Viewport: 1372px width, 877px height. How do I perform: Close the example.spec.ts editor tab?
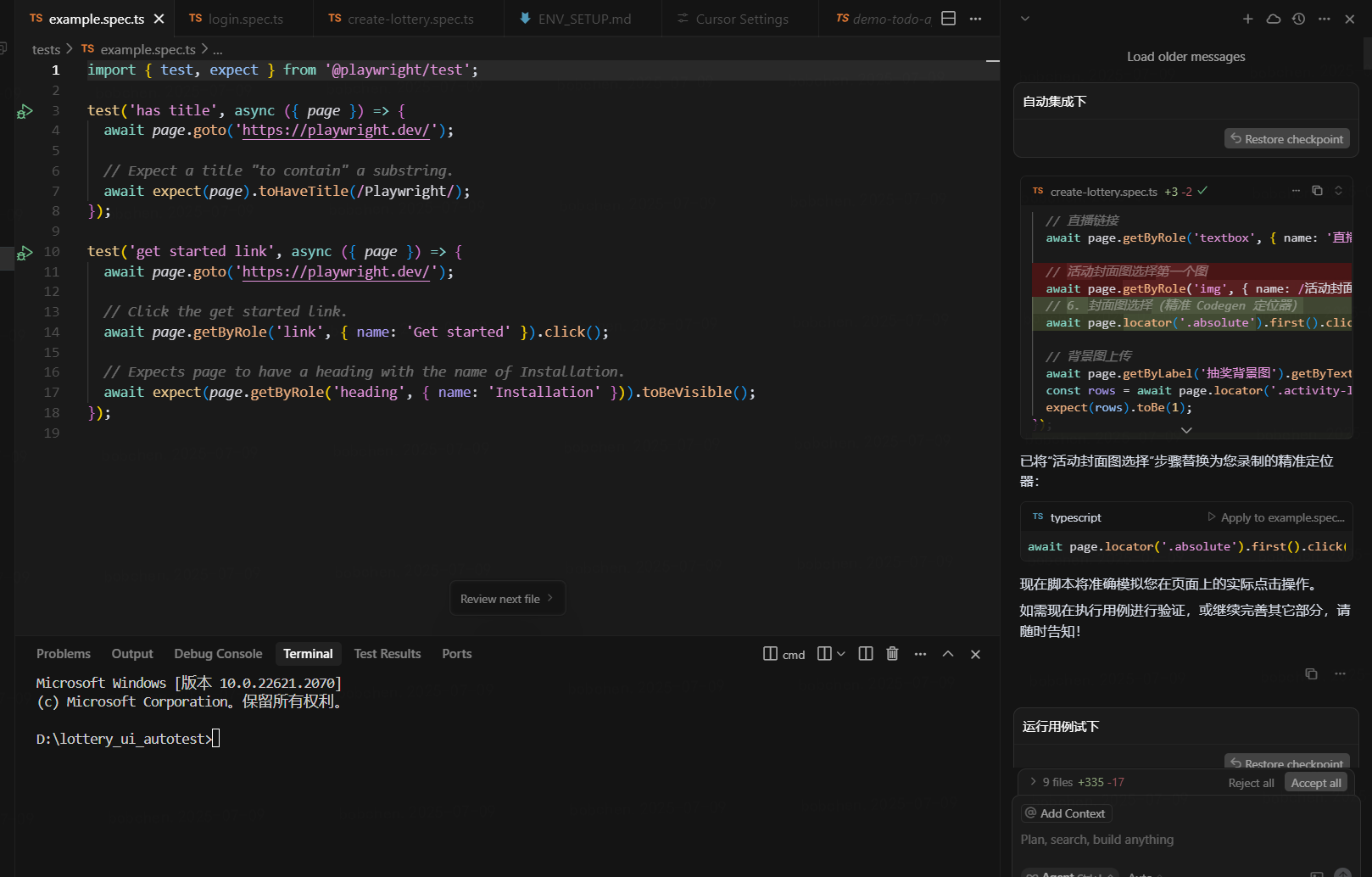(x=159, y=19)
